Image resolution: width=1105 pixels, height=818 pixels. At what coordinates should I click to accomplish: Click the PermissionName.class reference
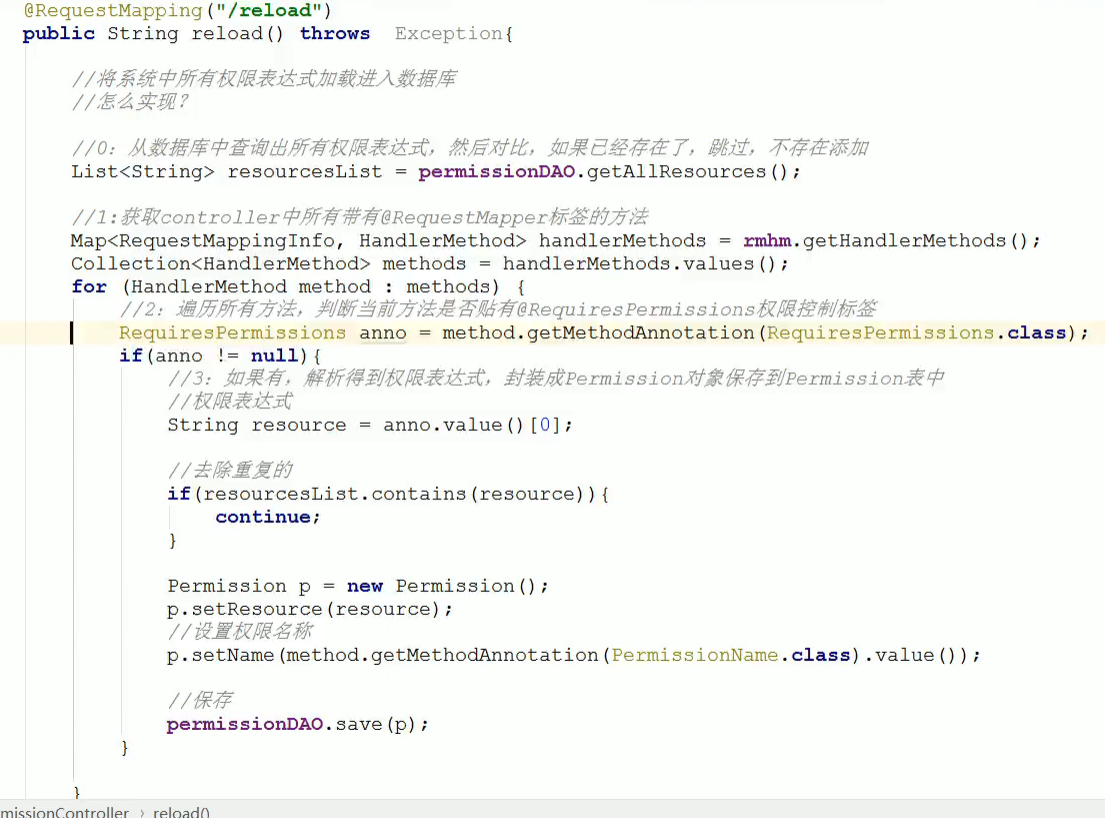pos(731,655)
